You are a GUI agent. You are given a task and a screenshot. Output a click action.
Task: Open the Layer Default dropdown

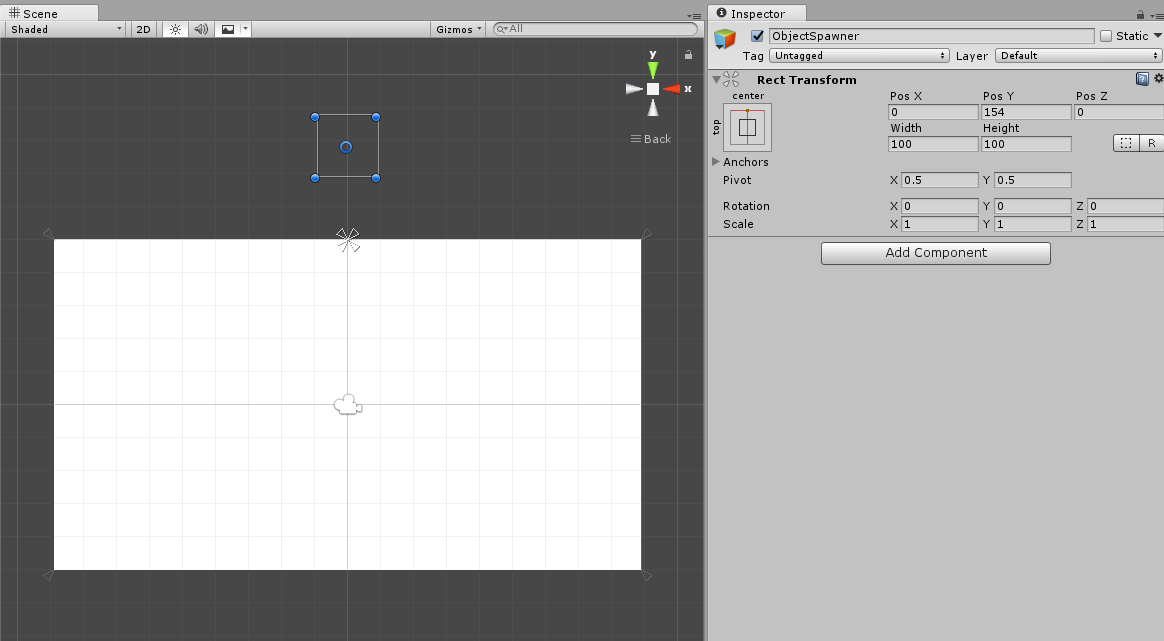click(x=1078, y=56)
